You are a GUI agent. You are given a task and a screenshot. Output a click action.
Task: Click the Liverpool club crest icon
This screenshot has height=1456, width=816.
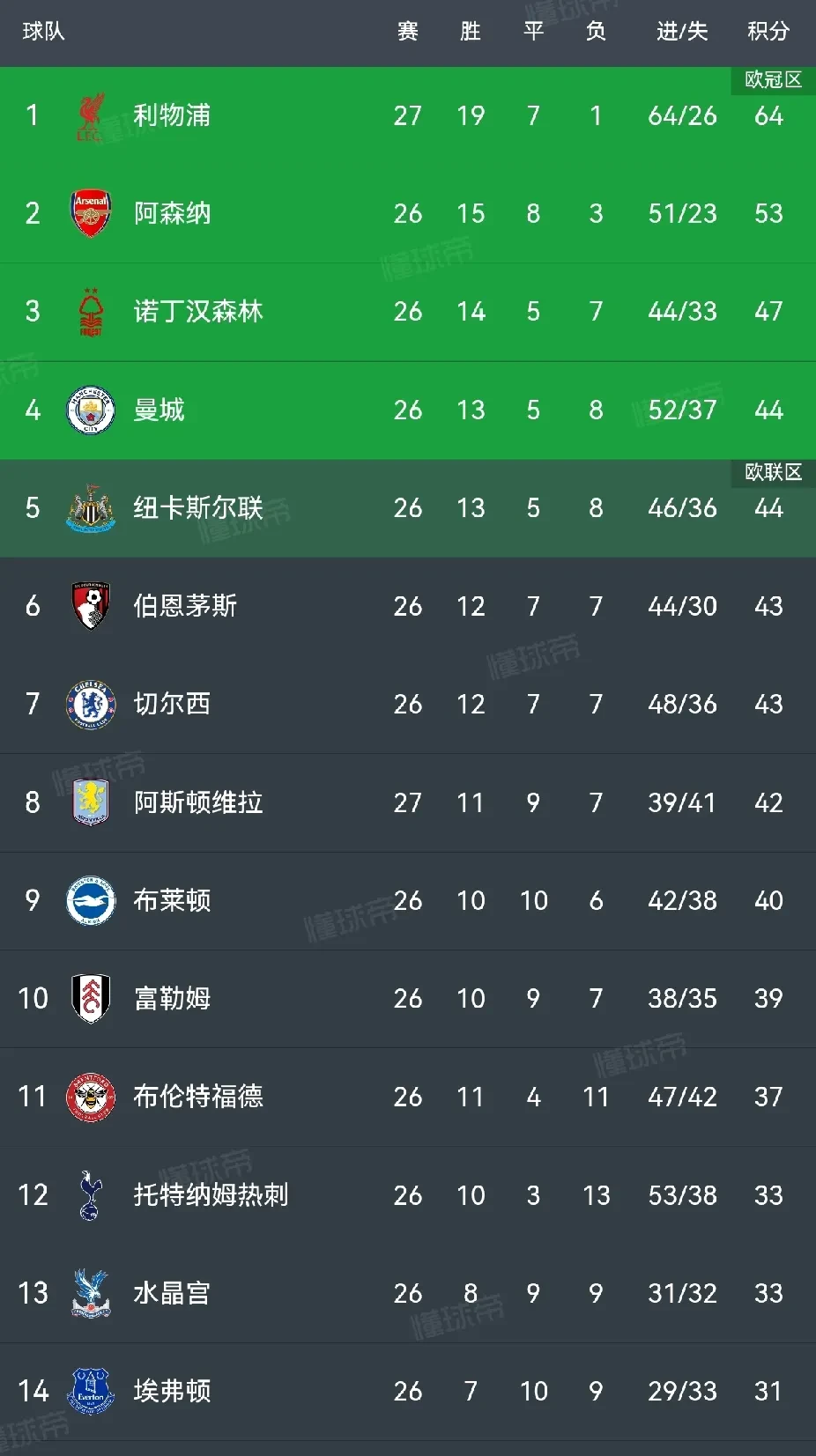(x=89, y=115)
